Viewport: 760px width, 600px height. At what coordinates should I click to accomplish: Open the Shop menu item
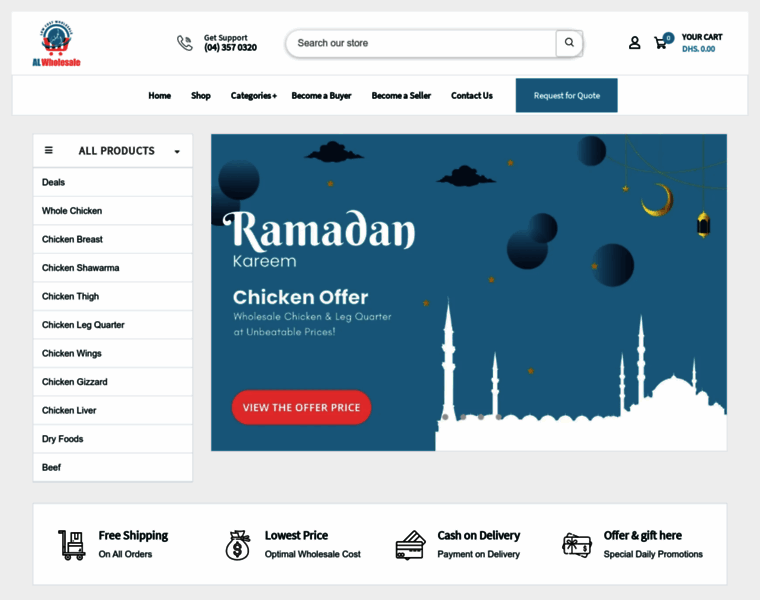coord(201,95)
